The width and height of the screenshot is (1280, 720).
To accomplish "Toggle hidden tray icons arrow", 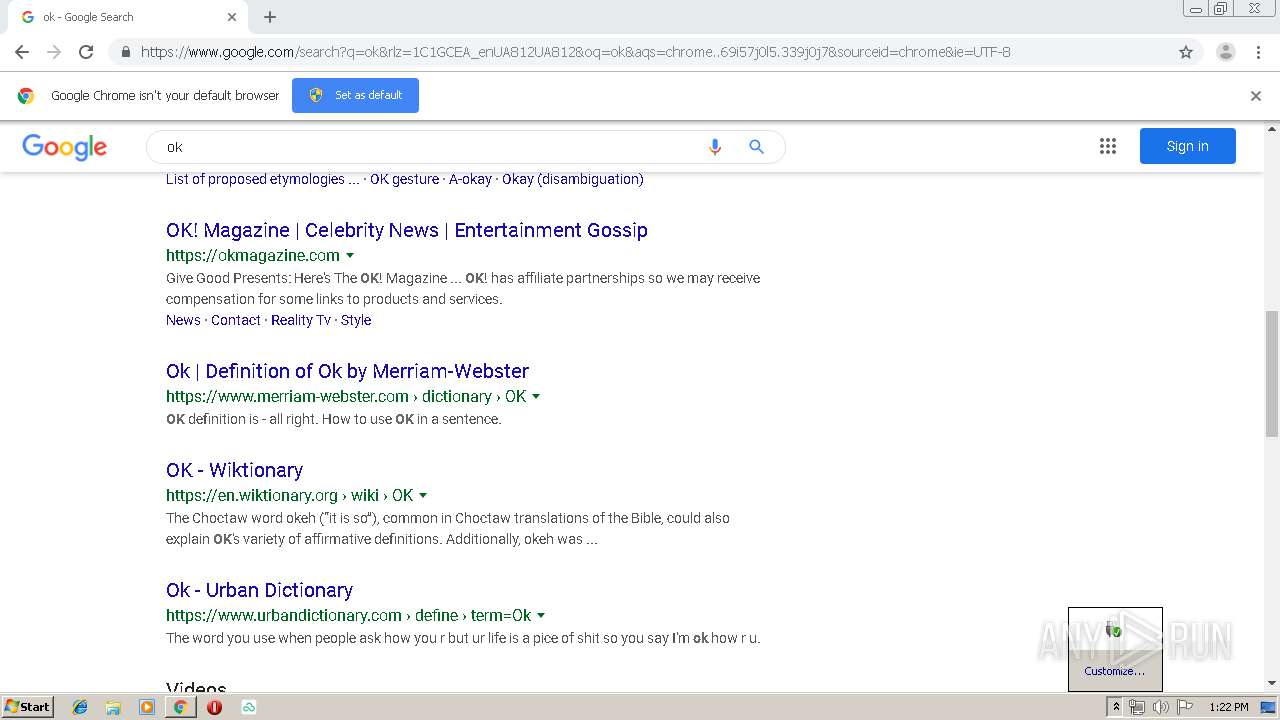I will pos(1115,707).
